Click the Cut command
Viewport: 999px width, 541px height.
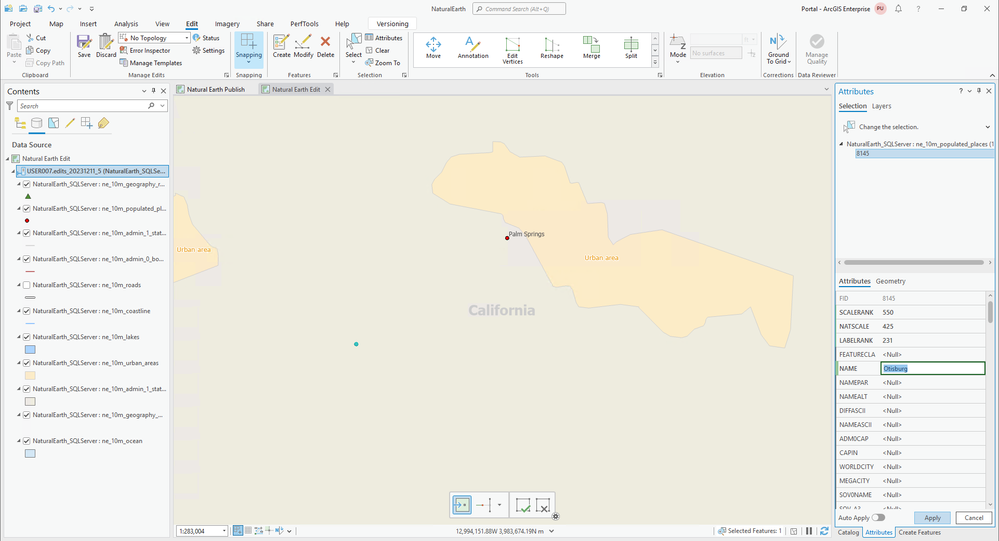coord(36,38)
